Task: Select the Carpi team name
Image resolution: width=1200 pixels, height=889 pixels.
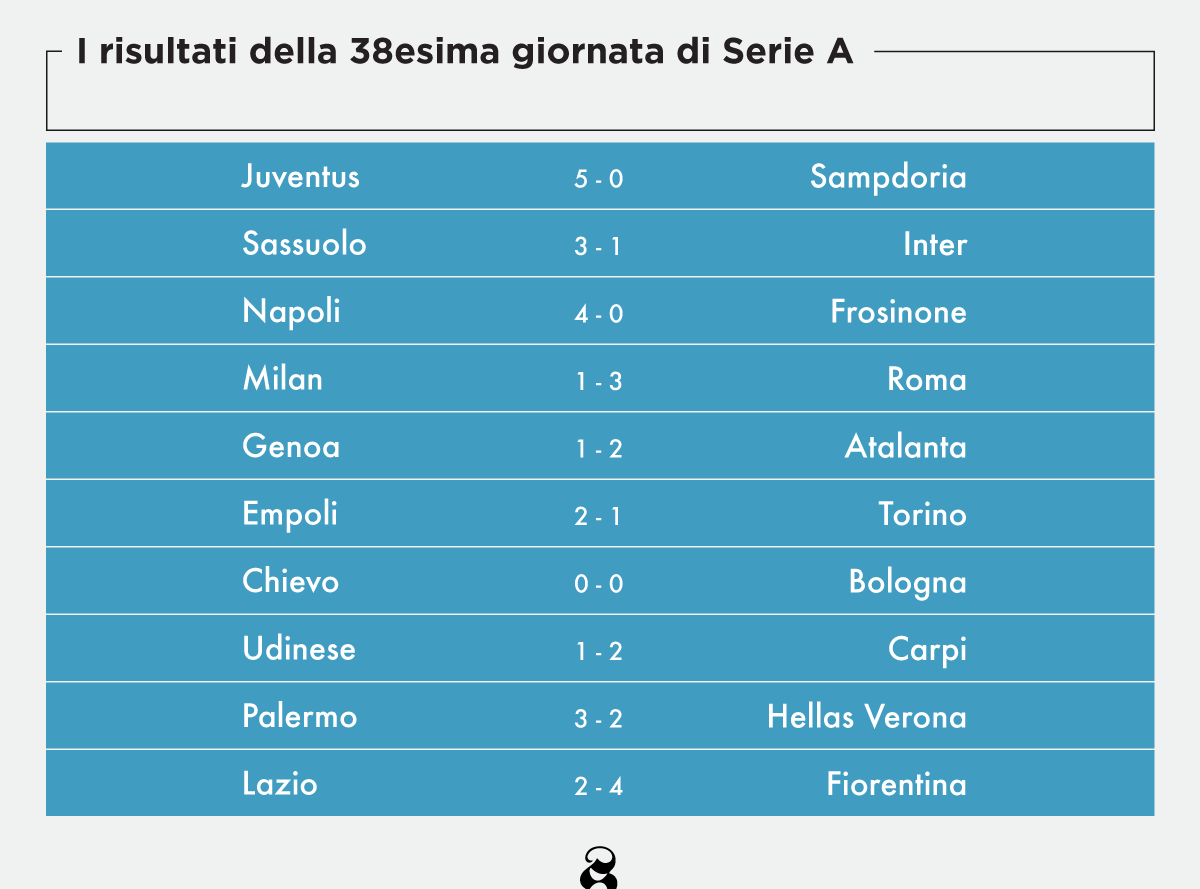Action: pyautogui.click(x=927, y=651)
